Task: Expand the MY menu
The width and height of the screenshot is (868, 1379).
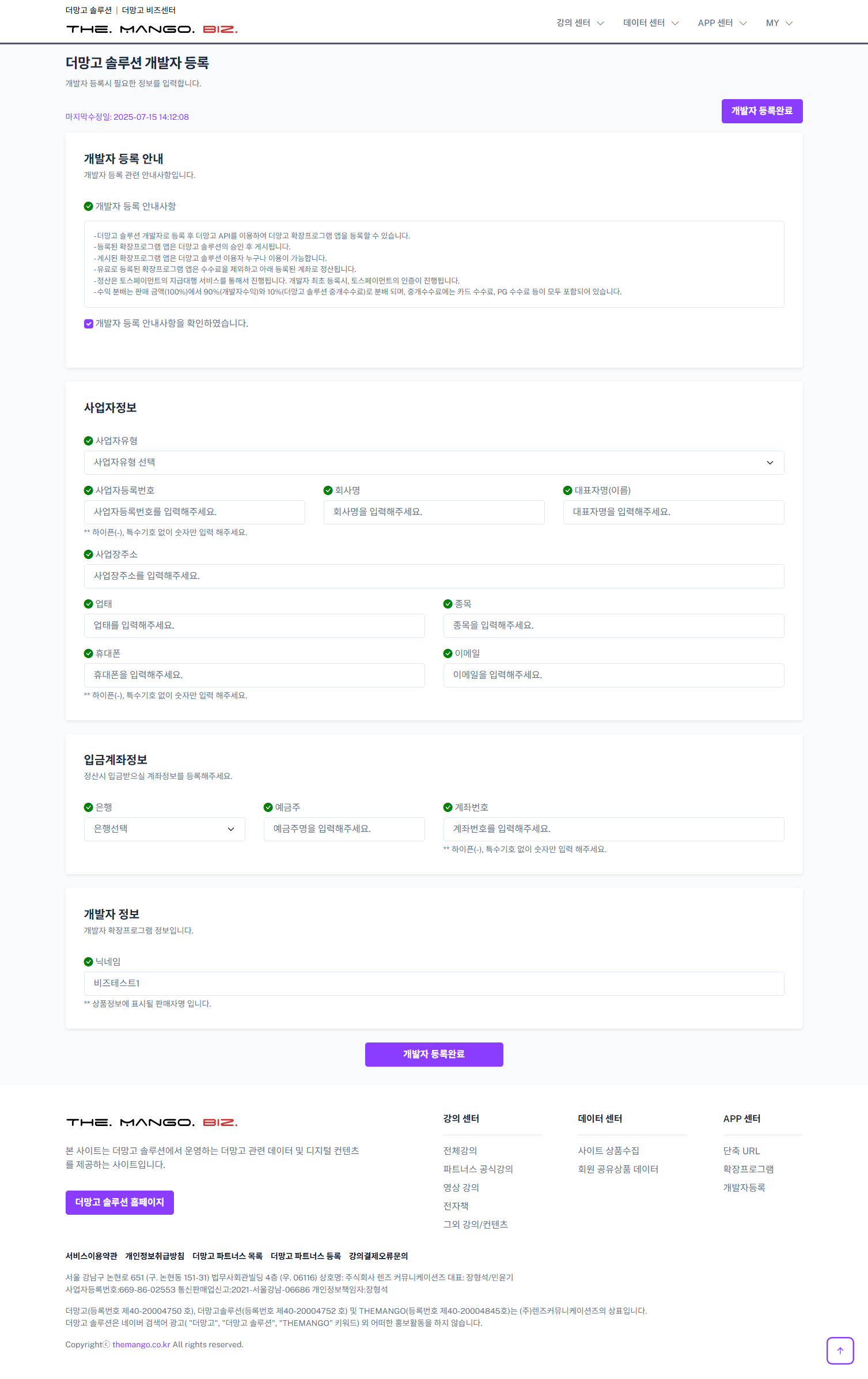Action: [x=779, y=23]
